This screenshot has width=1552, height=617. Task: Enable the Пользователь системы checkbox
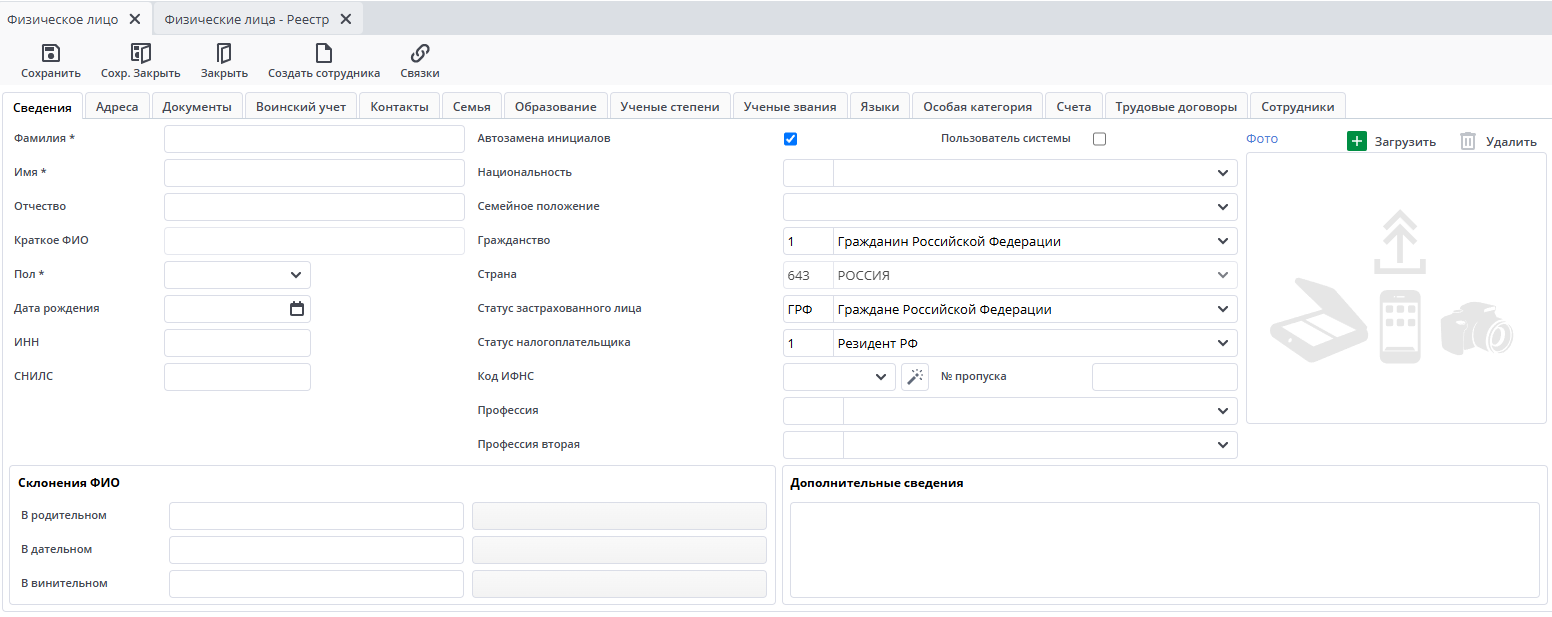click(x=1099, y=139)
